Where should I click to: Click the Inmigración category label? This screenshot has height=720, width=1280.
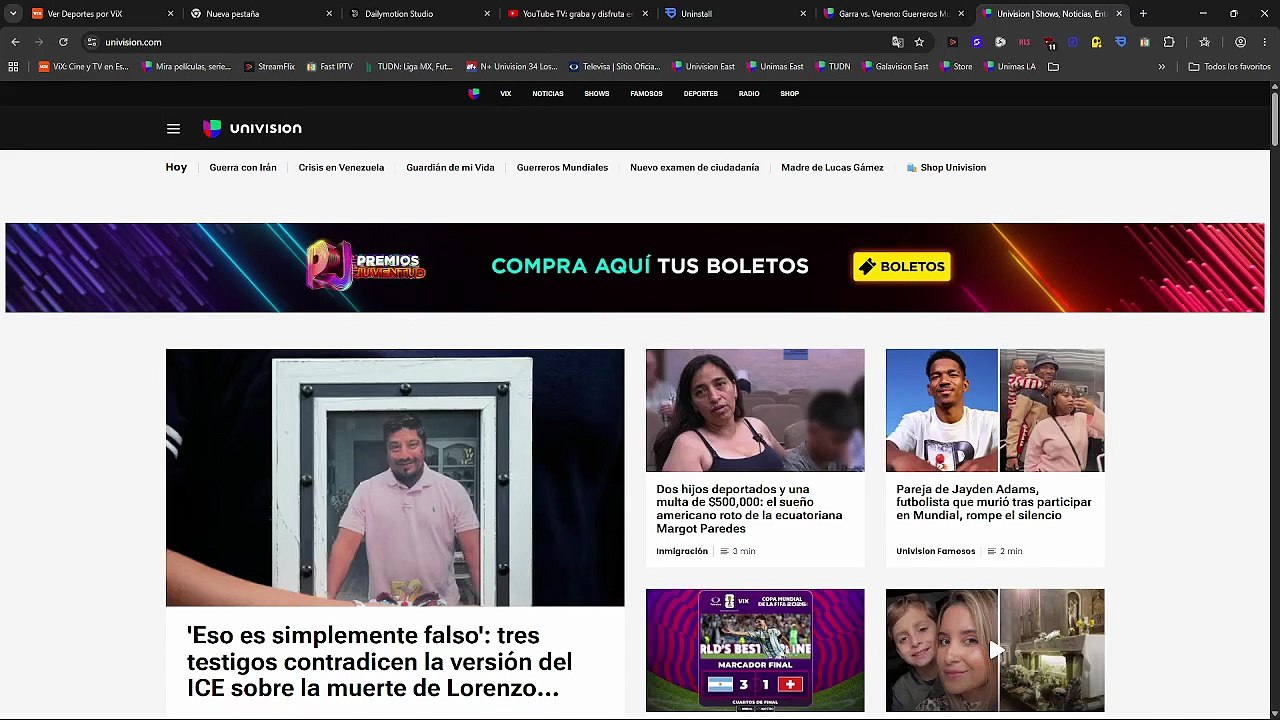click(682, 551)
